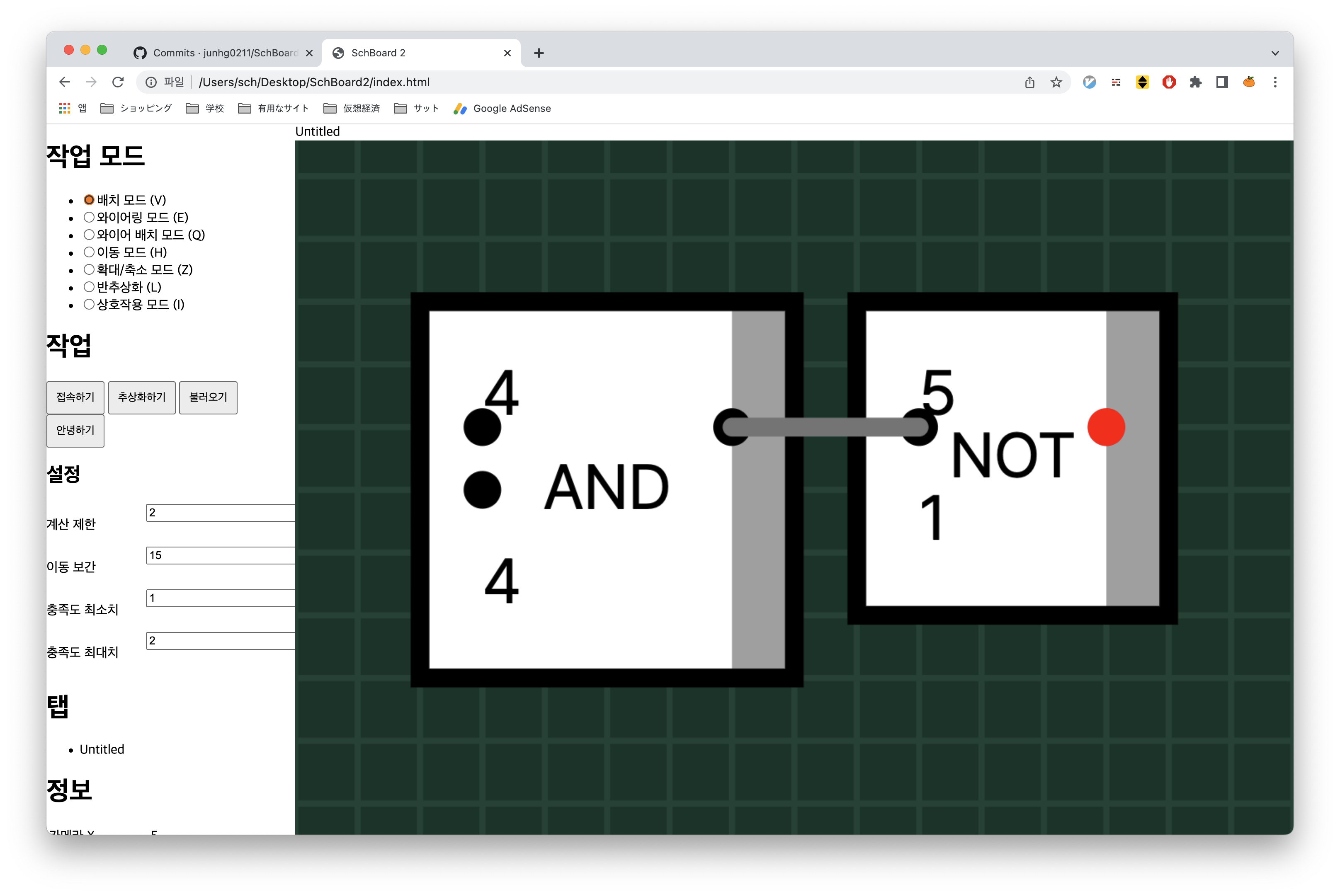Click the browser reload icon

(118, 82)
